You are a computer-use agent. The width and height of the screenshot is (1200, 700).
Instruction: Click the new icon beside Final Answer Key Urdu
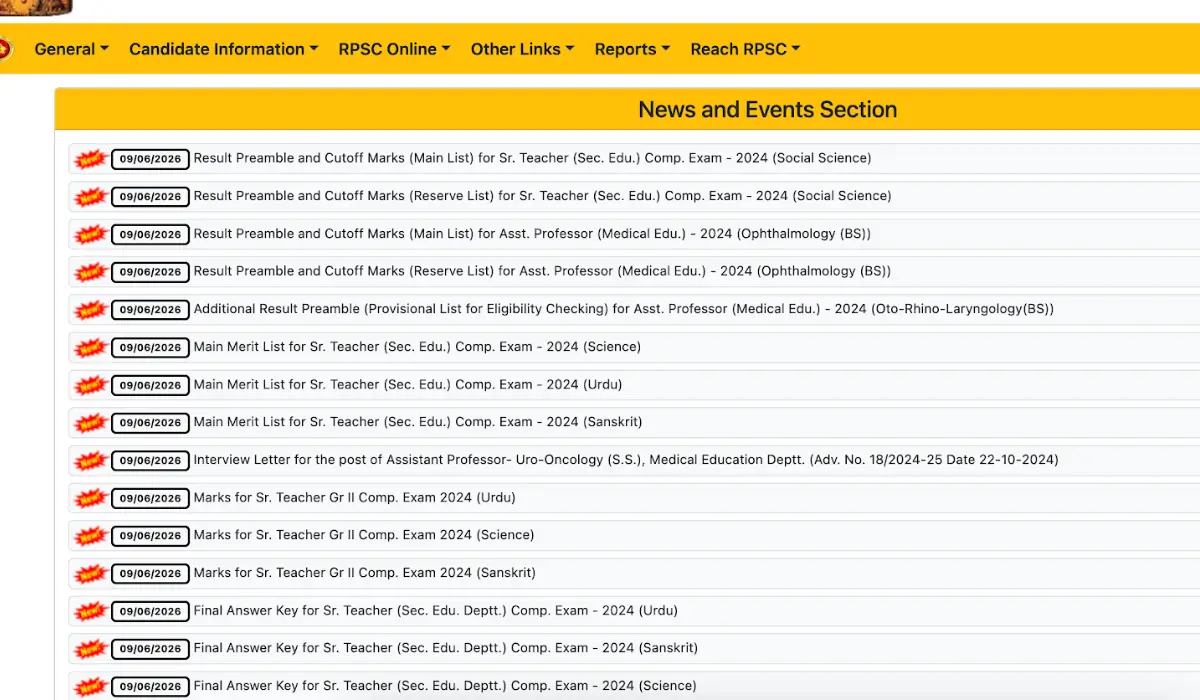(91, 611)
